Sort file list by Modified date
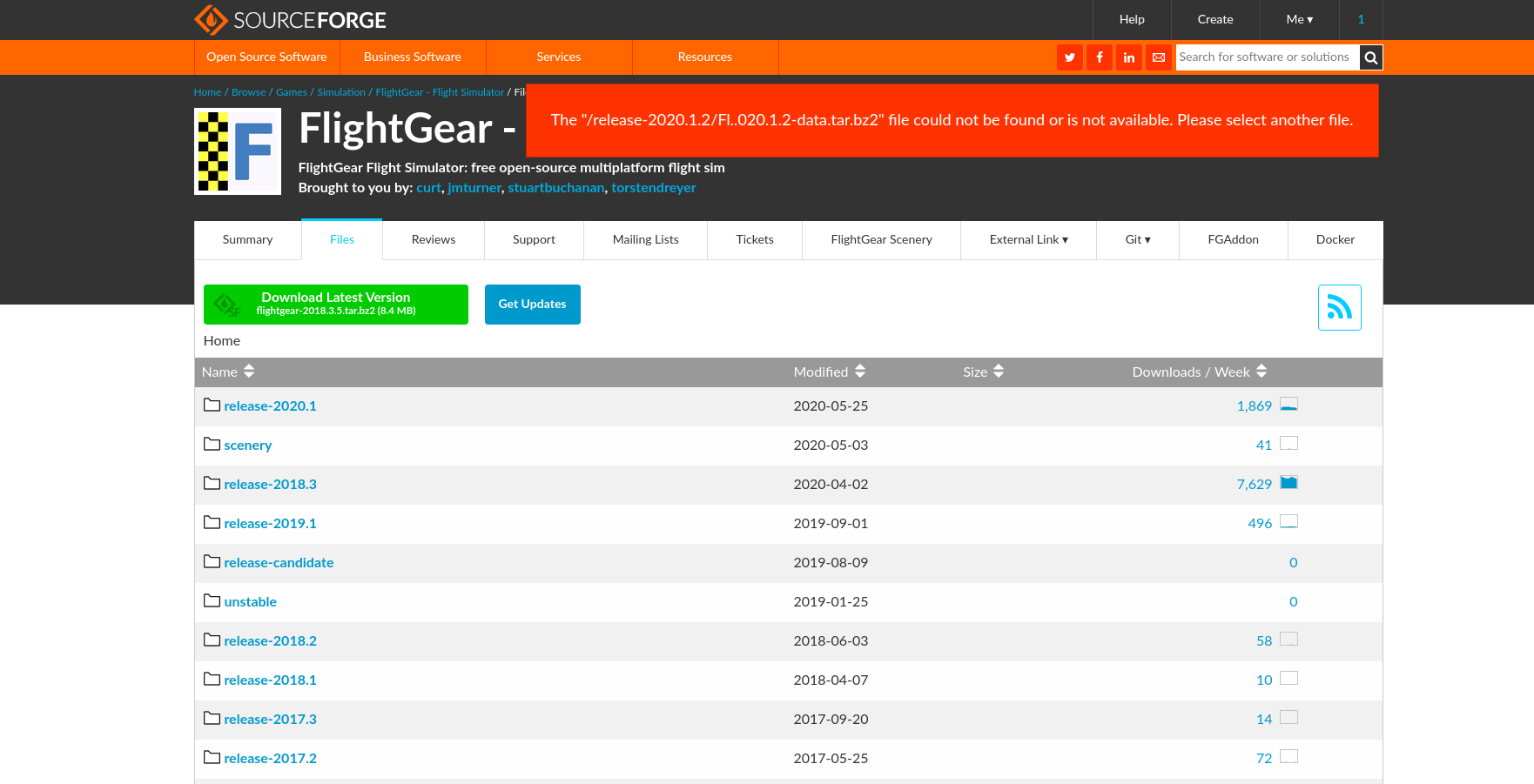The height and width of the screenshot is (784, 1534). (829, 372)
